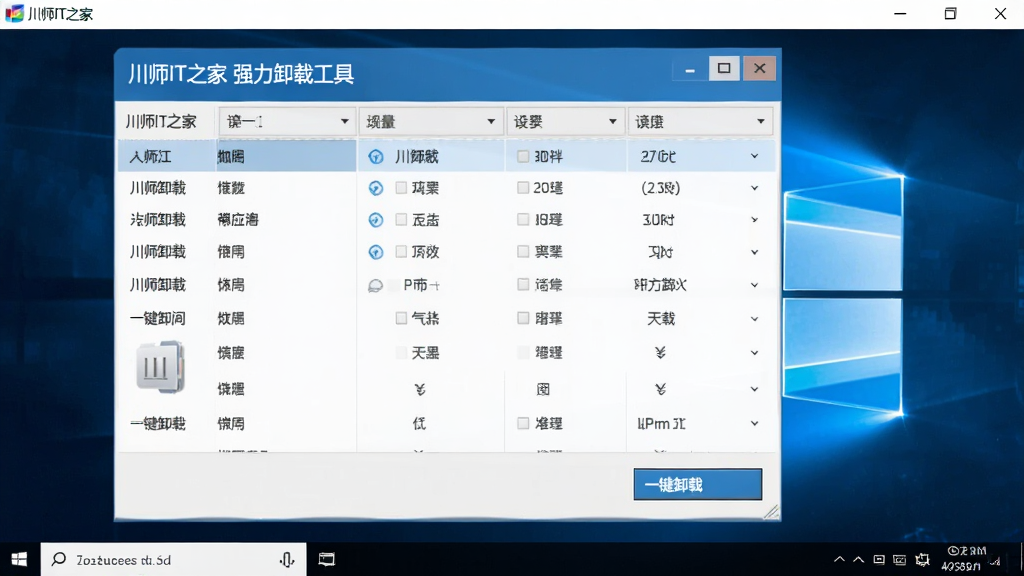Maximize the 强力卸载工具 dialog
1024x576 pixels.
coord(724,69)
